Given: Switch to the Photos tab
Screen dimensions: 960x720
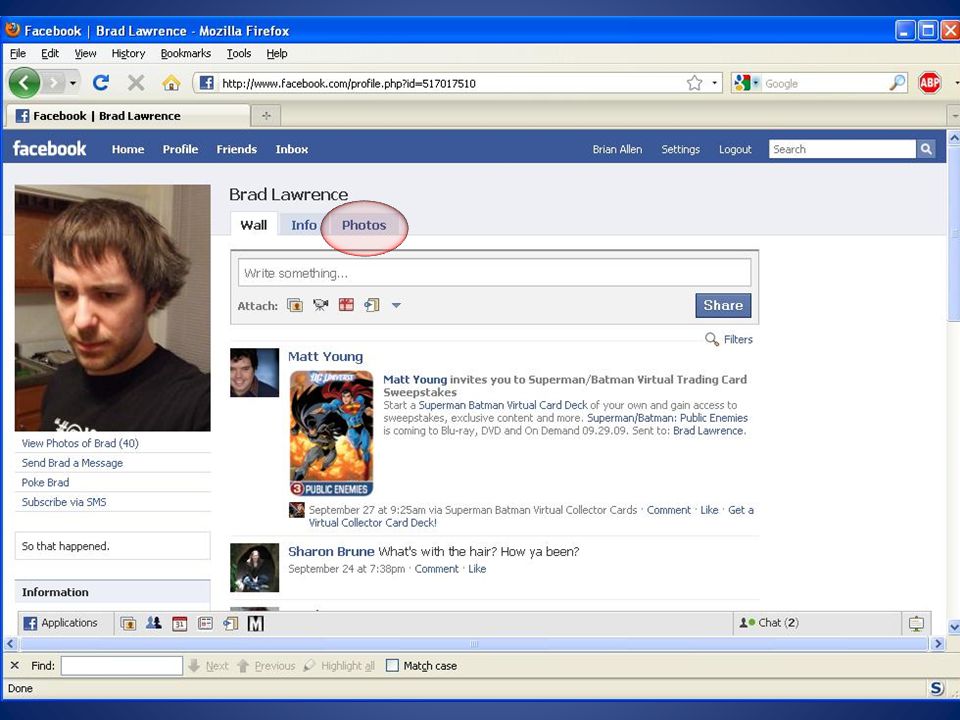Looking at the screenshot, I should (x=364, y=225).
